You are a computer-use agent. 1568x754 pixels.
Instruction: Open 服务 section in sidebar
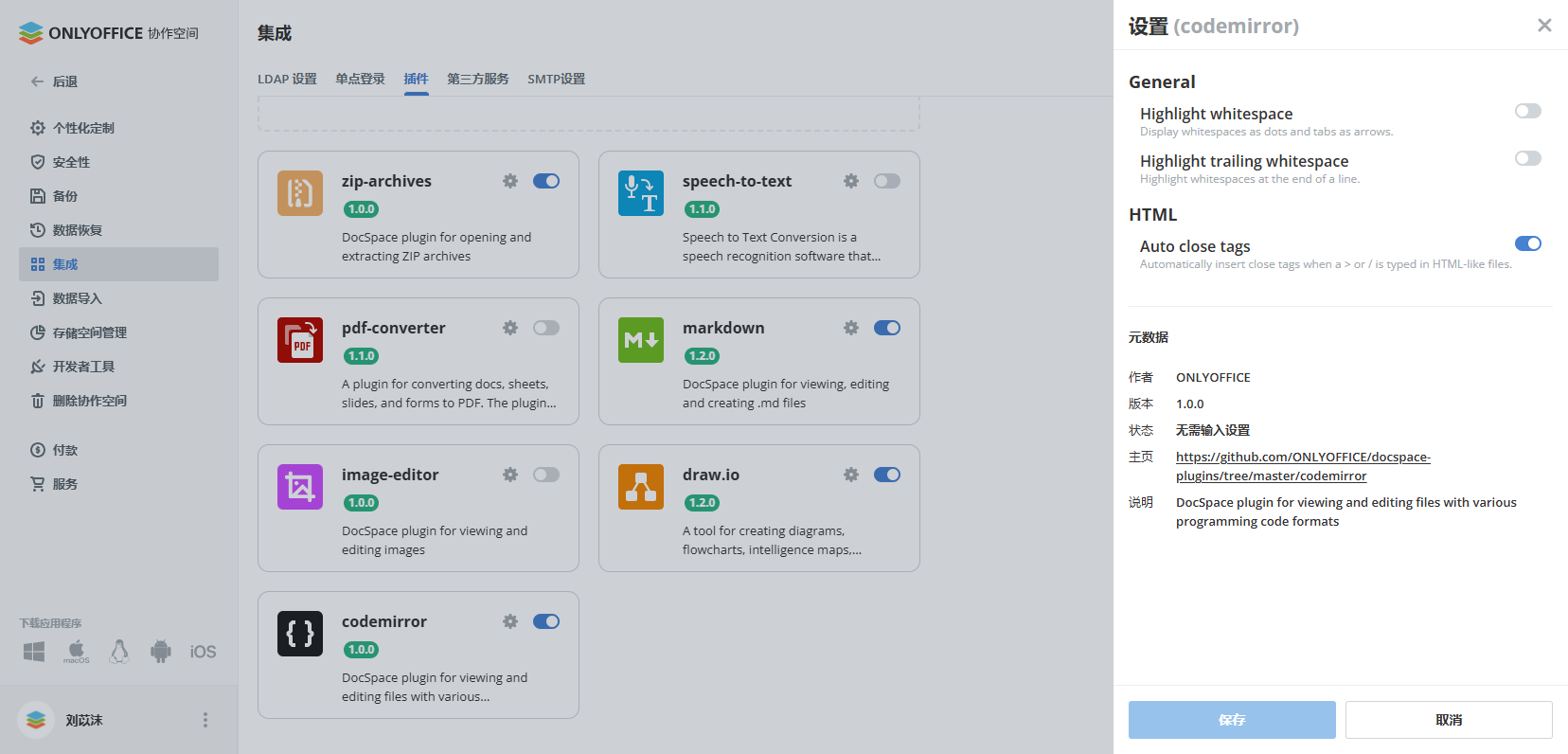[x=118, y=484]
